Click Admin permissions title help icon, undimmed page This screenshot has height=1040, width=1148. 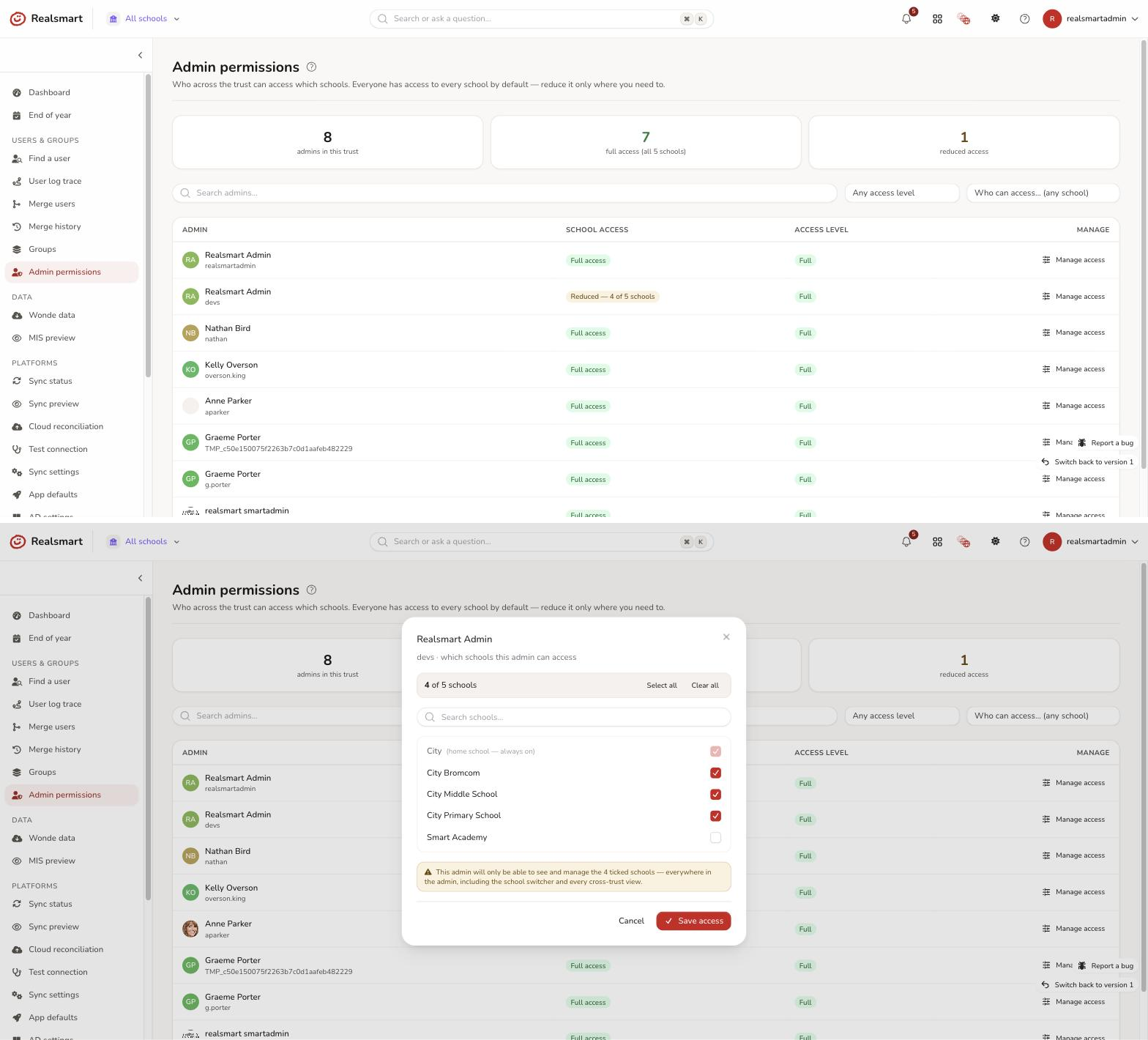tap(311, 67)
